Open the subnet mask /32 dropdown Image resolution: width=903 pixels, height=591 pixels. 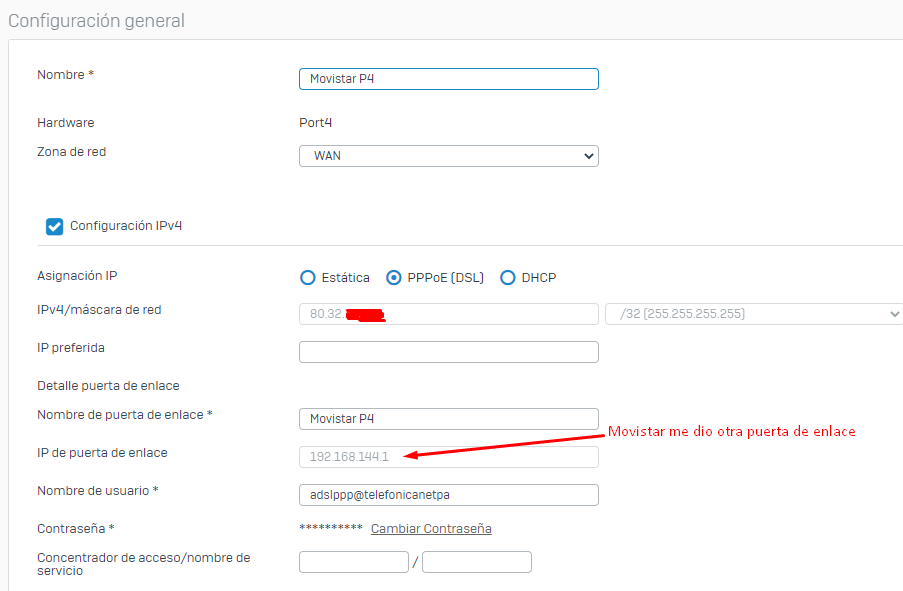pyautogui.click(x=753, y=313)
